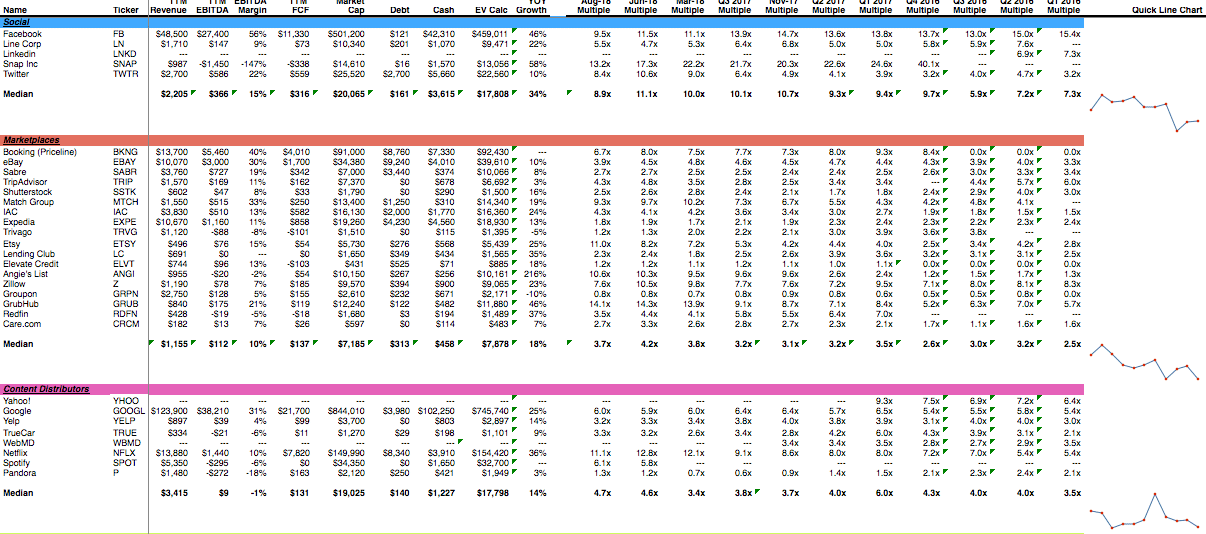Click the Spotify name cell
The image size is (1206, 534).
16,463
